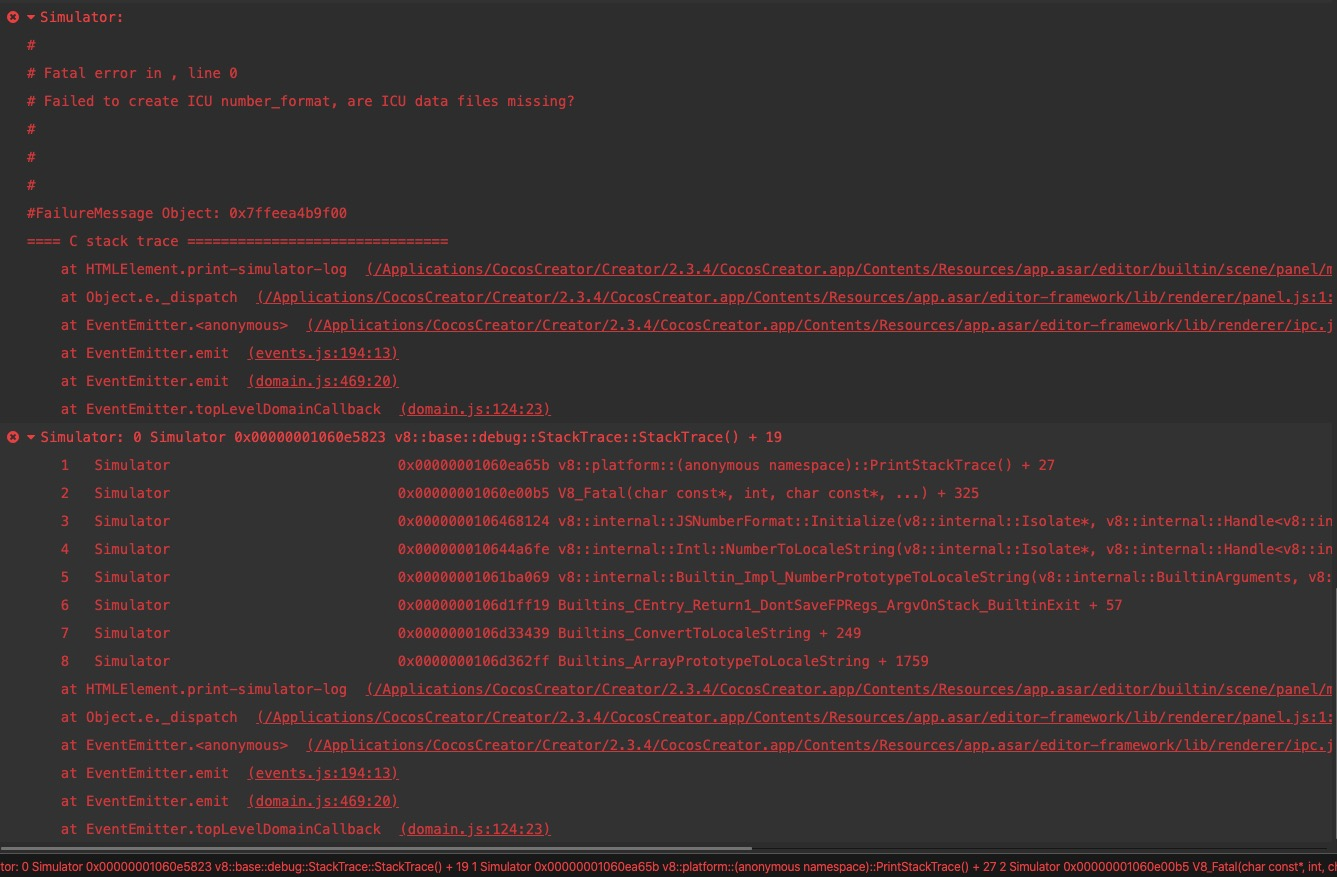Select stack frame 8 Builtins_ArrayPrototypeToLocaleString + 1759
The width and height of the screenshot is (1337, 877).
(x=495, y=661)
